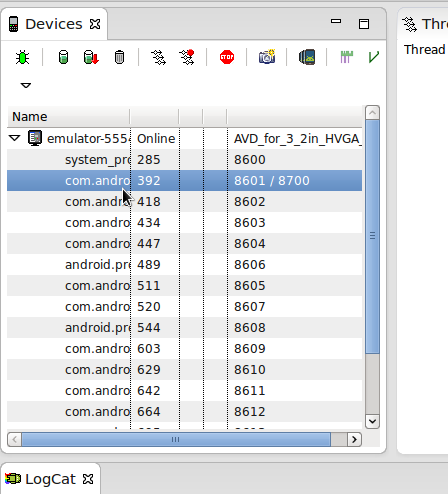Viewport: 448px width, 494px height.
Task: Click the phone icon on the Devices tab
Action: click(x=13, y=24)
